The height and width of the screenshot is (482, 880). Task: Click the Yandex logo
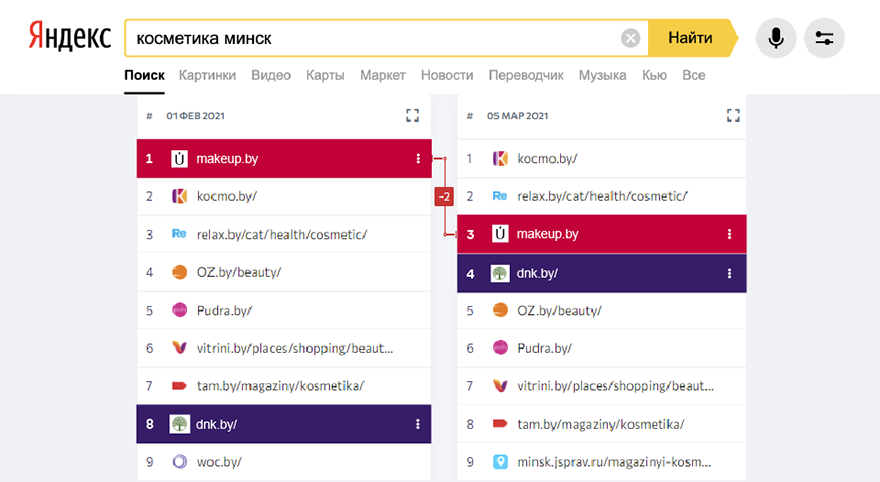click(69, 37)
